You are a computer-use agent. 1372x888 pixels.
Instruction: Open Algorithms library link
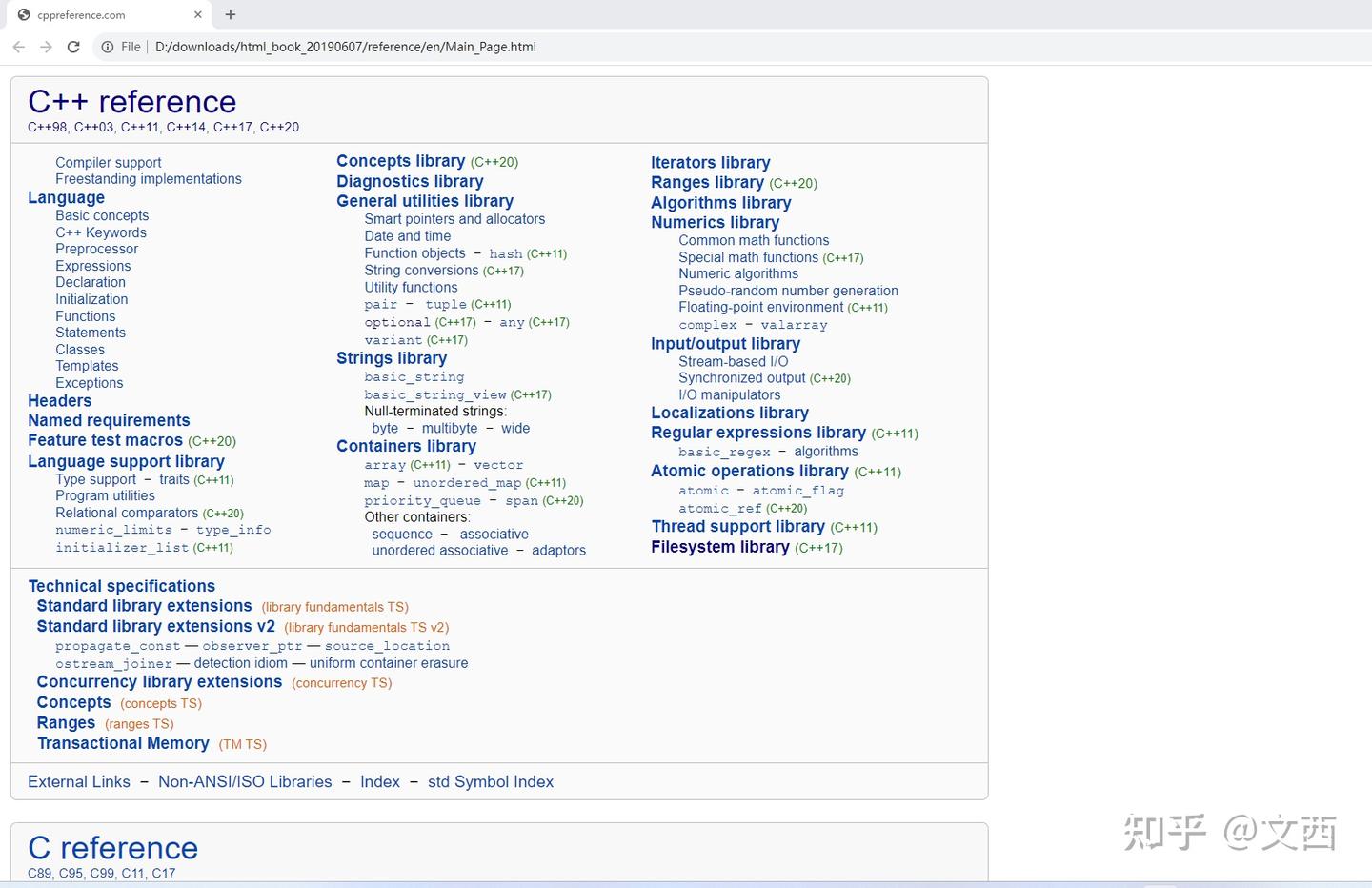[x=721, y=203]
